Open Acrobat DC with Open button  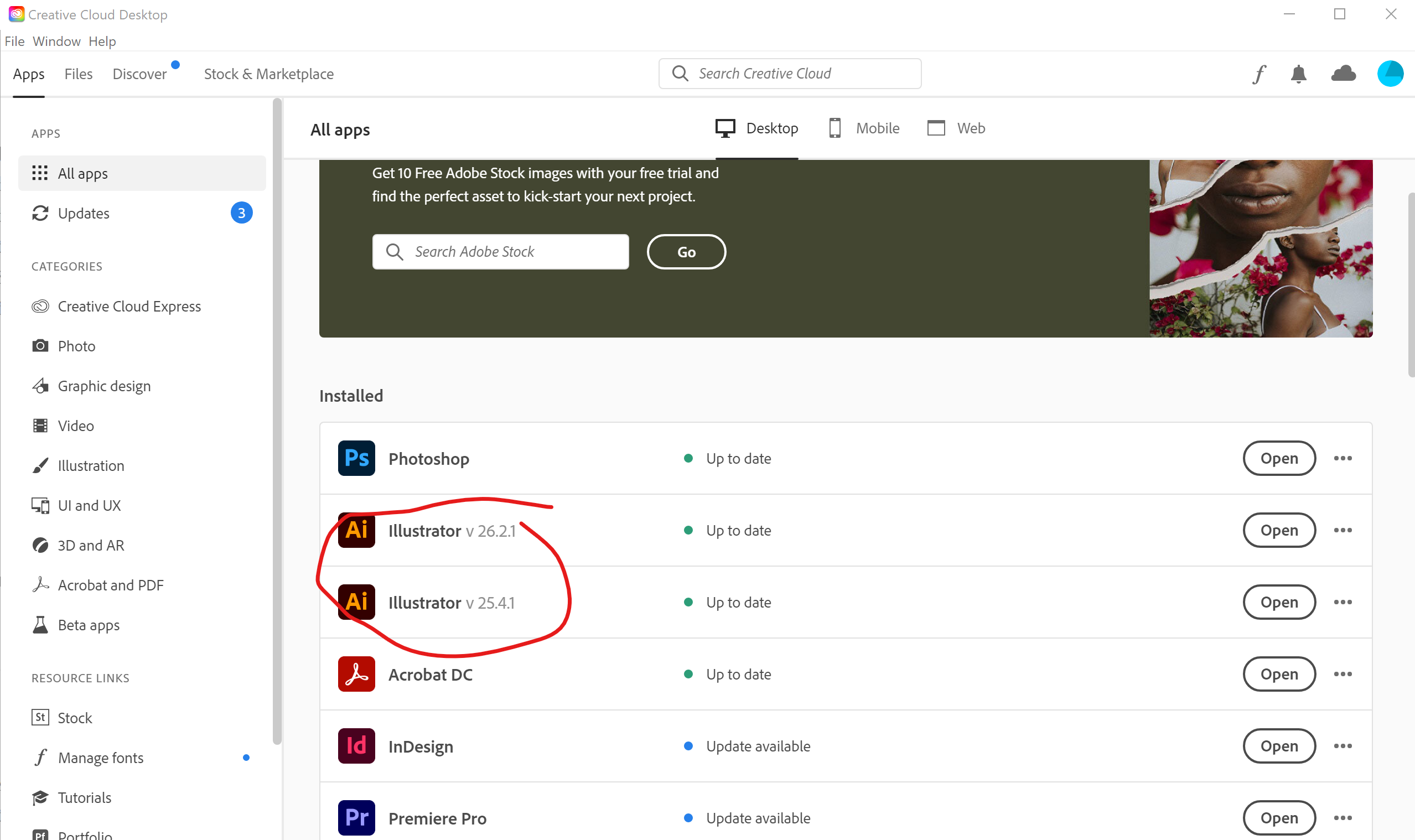(1279, 673)
